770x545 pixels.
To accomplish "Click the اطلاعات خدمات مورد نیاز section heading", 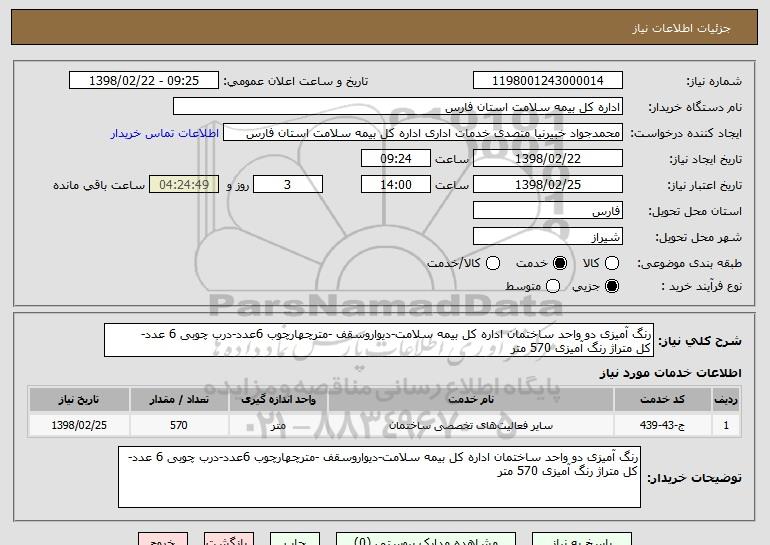I will 670,373.
